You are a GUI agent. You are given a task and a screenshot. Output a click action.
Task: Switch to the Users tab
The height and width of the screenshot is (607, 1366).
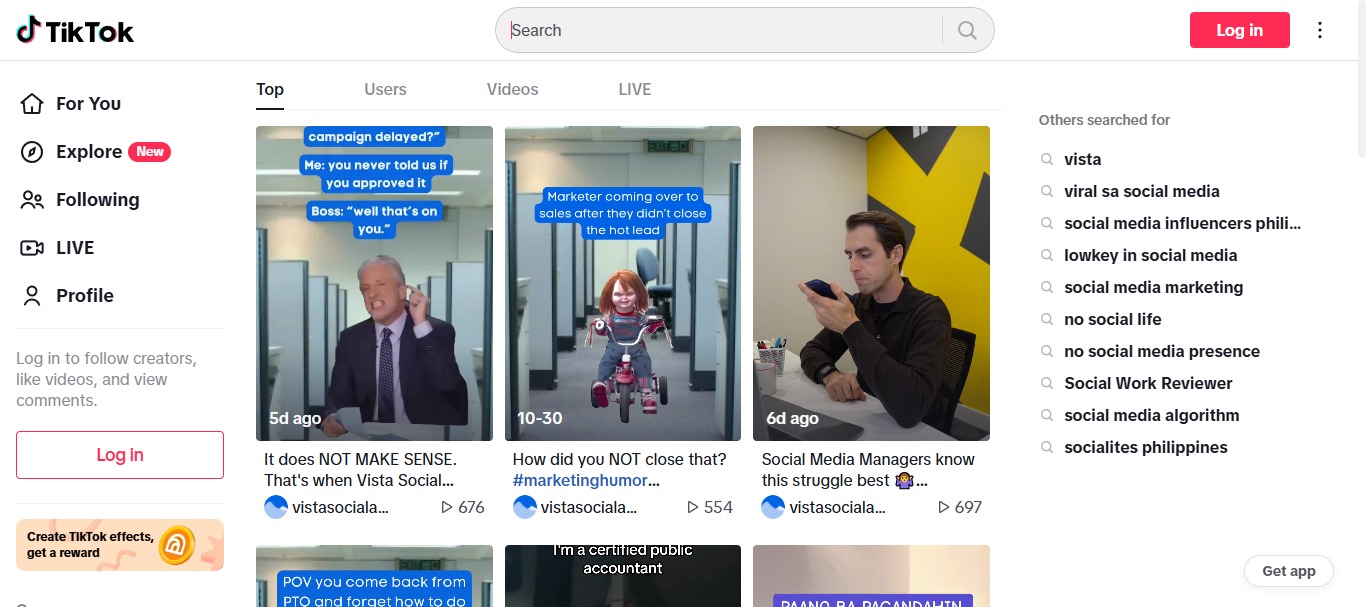click(385, 90)
